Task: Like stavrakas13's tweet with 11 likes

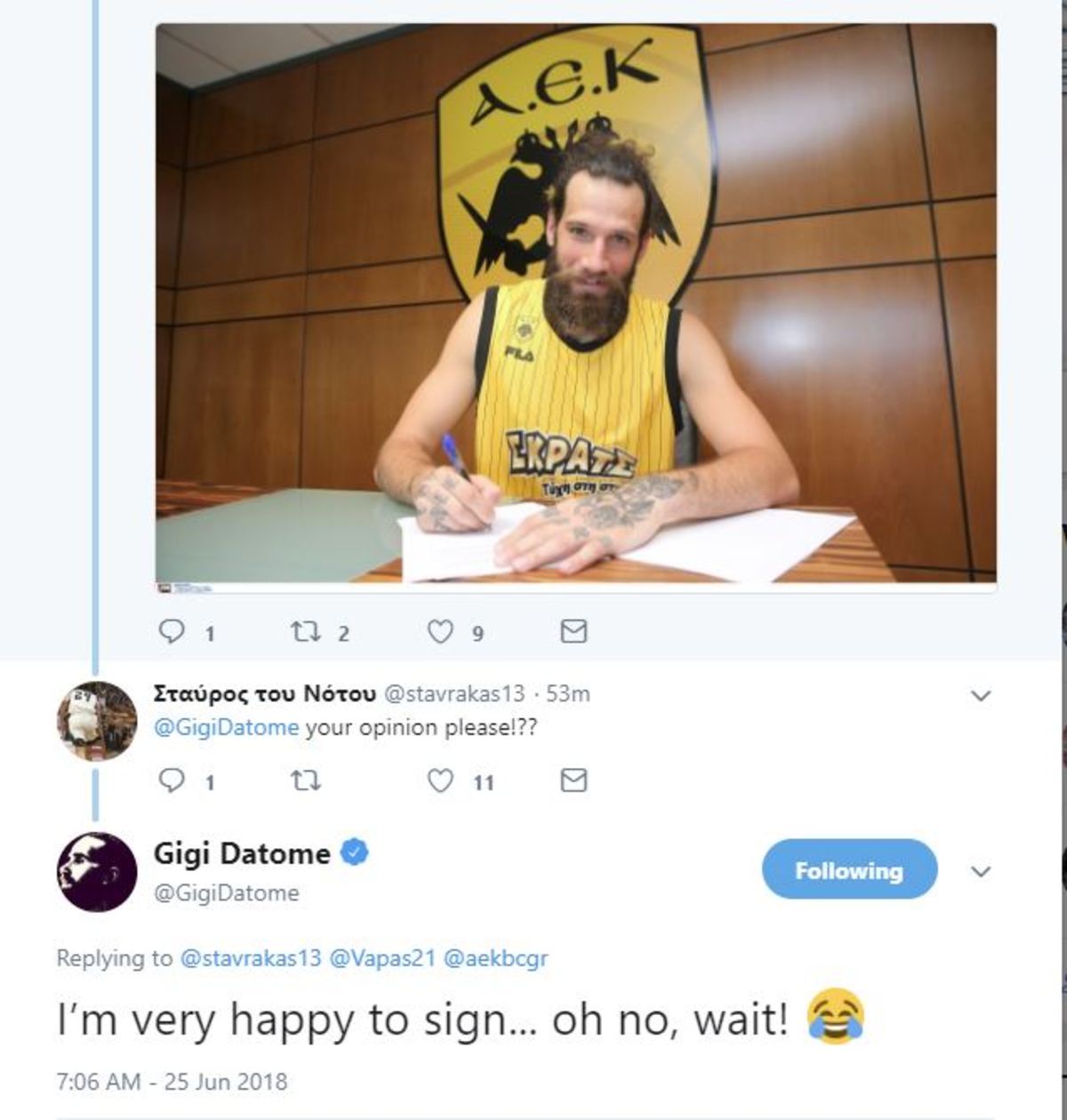Action: point(441,781)
